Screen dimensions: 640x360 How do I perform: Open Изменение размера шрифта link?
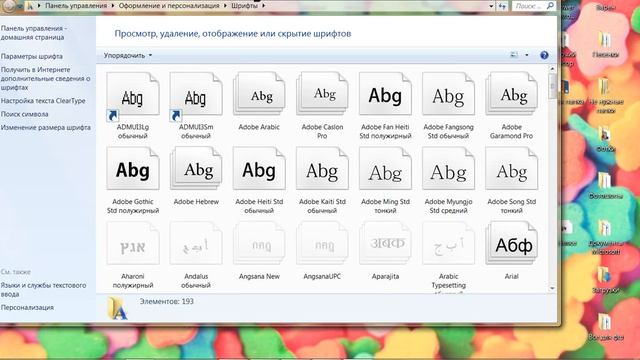46,127
